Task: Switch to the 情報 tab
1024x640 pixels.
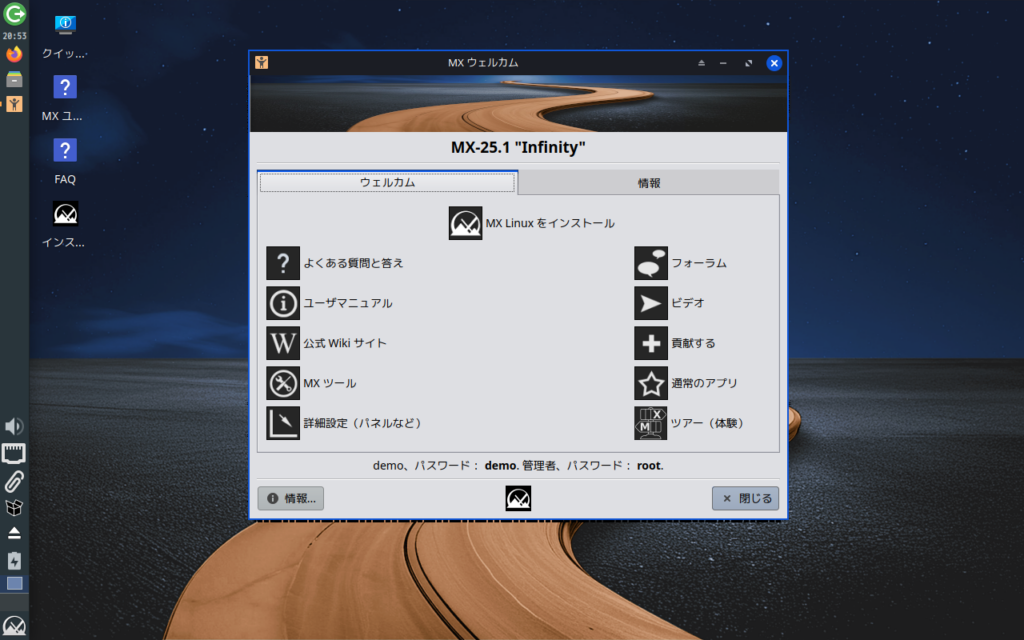Action: pyautogui.click(x=649, y=183)
